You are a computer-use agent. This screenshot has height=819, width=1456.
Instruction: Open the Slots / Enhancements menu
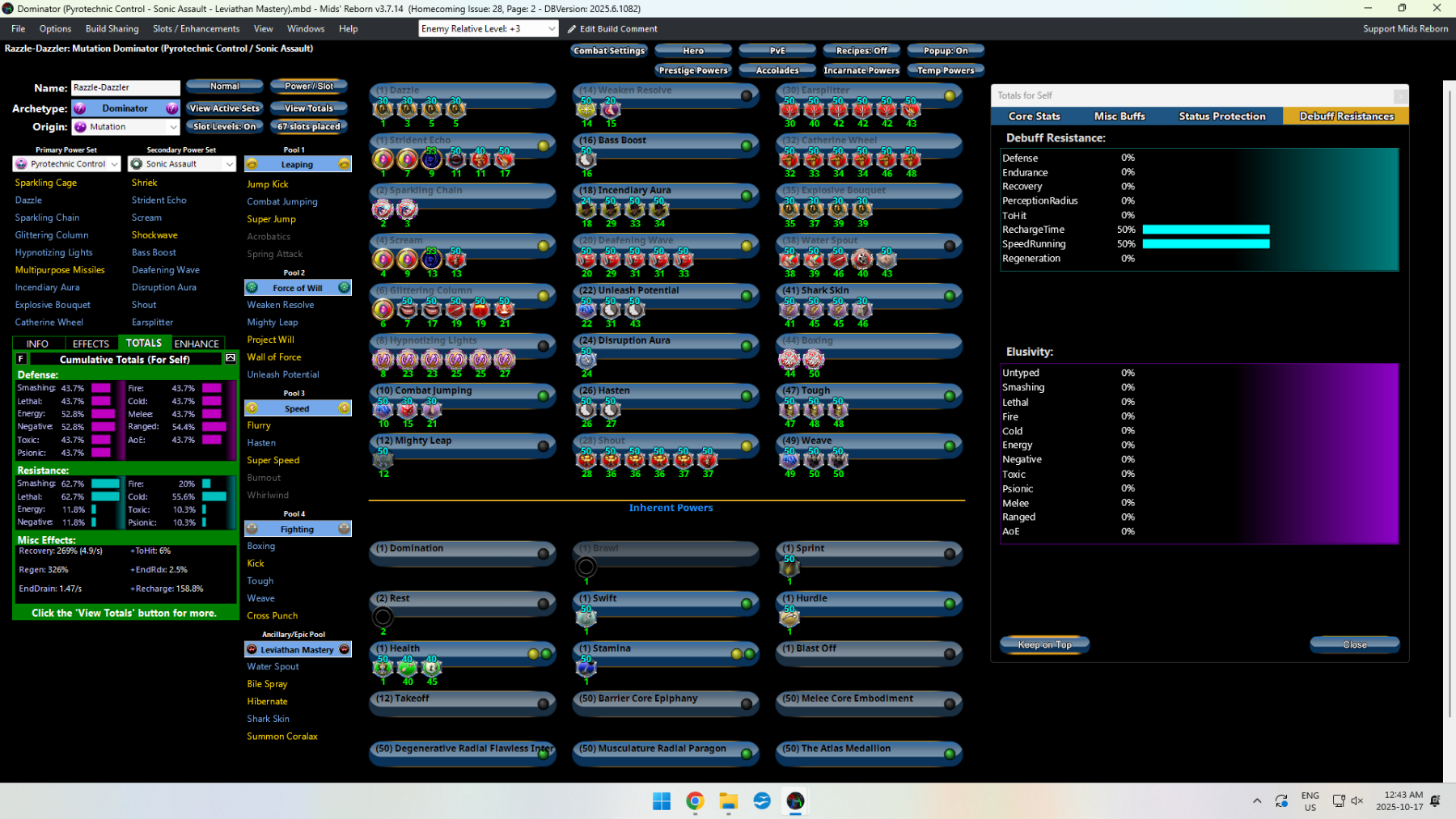tap(196, 29)
